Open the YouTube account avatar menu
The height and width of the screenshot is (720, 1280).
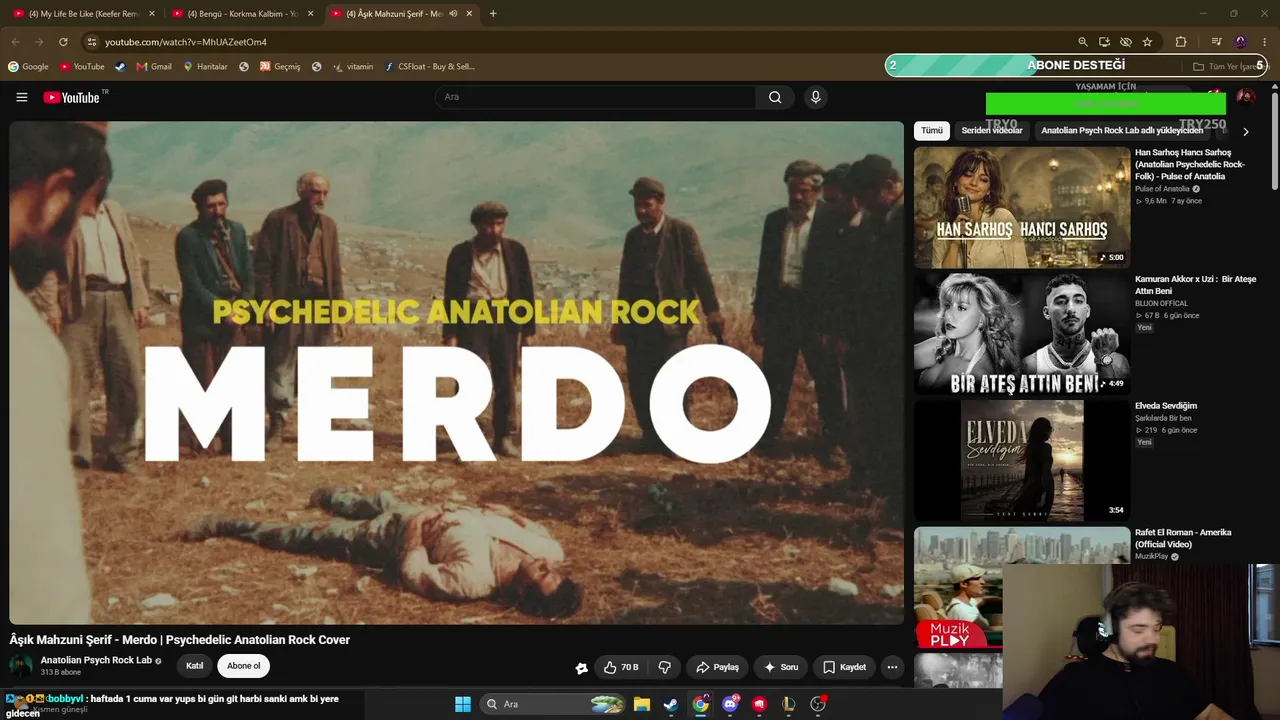(x=1245, y=97)
